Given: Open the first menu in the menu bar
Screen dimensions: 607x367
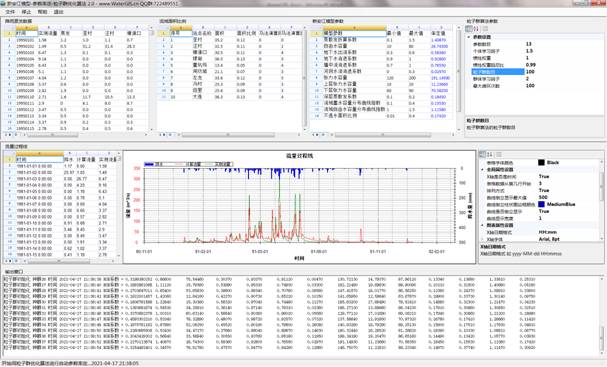Looking at the screenshot, I should point(10,12).
